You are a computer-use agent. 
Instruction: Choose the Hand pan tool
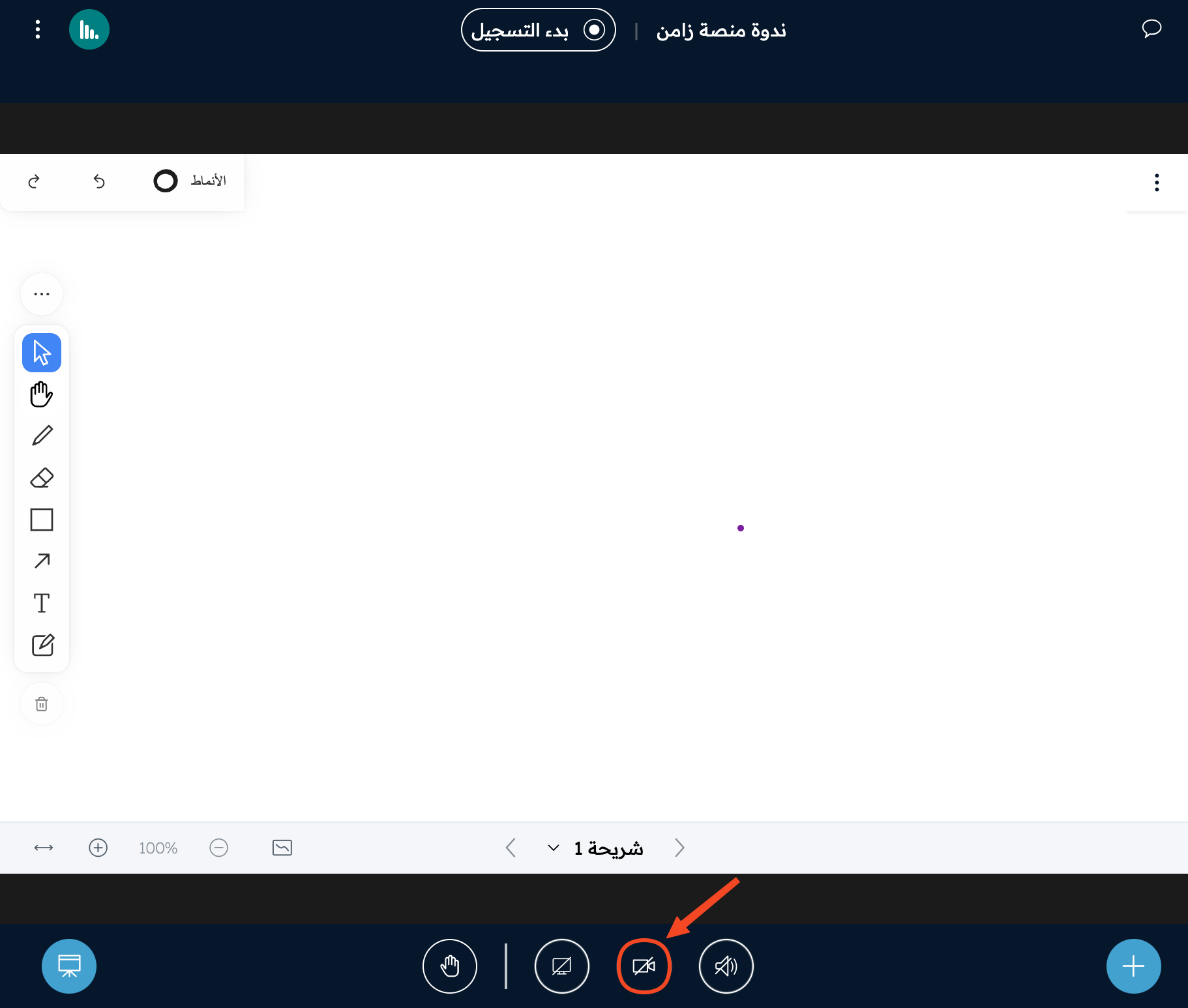click(42, 394)
